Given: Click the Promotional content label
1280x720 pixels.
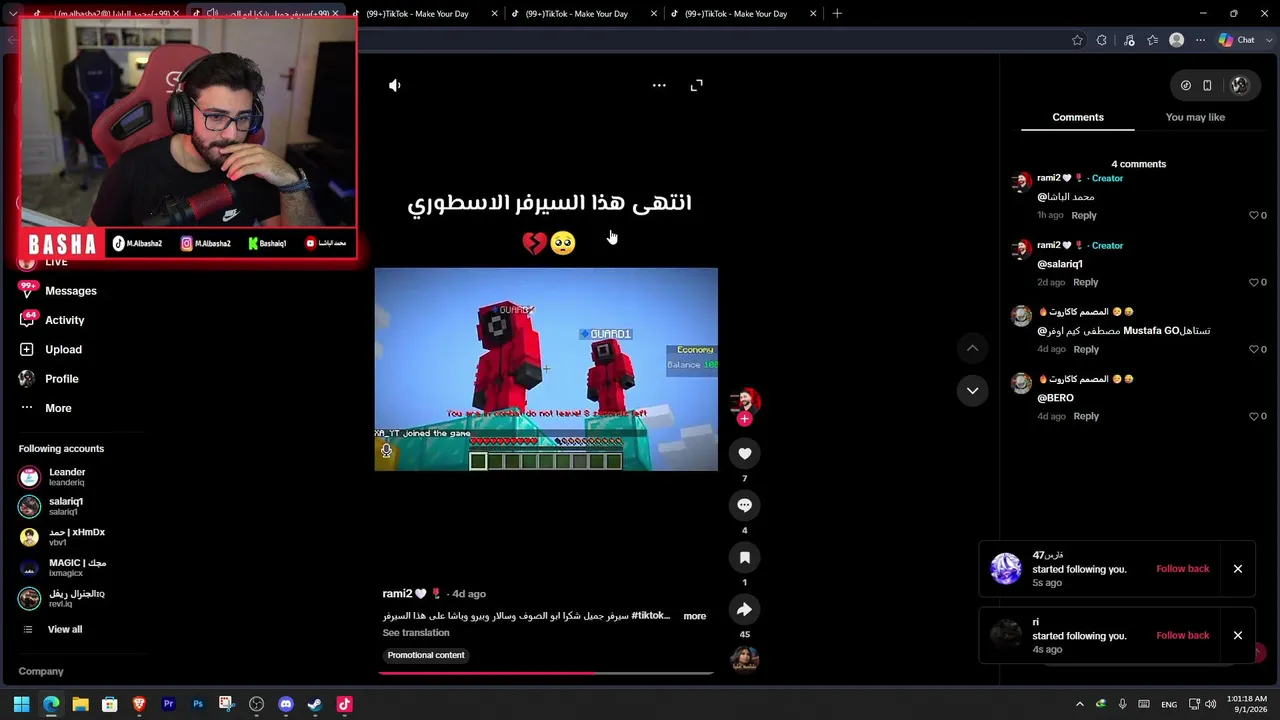Looking at the screenshot, I should 426,656.
